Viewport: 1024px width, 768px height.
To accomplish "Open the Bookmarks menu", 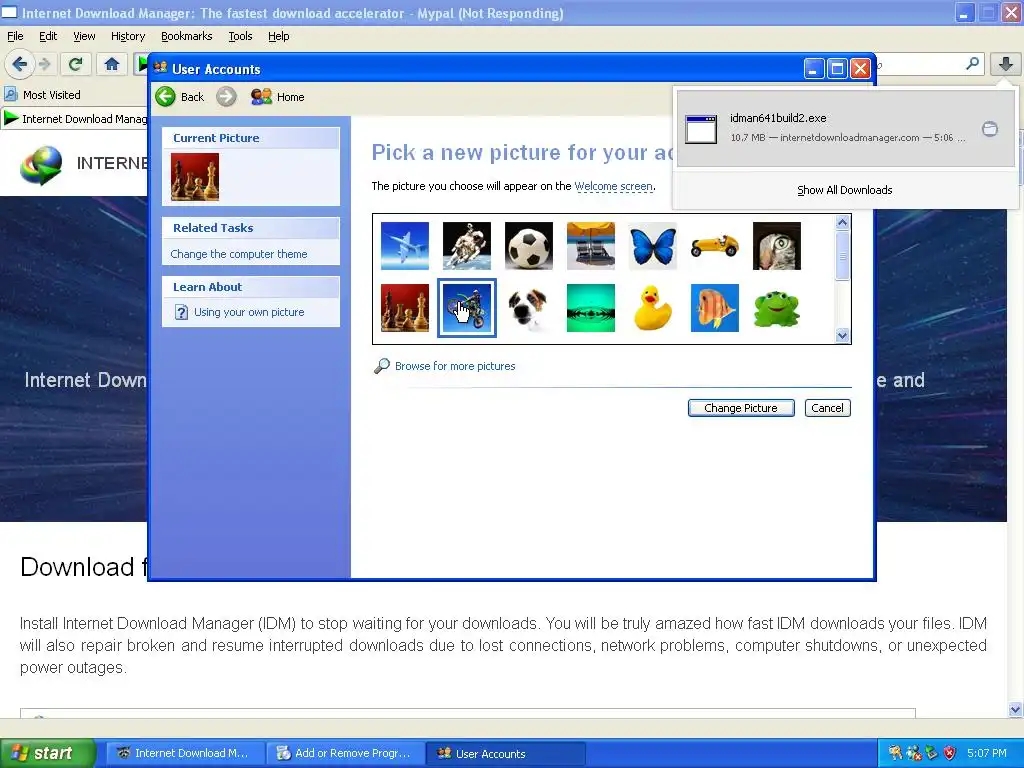I will pyautogui.click(x=187, y=36).
